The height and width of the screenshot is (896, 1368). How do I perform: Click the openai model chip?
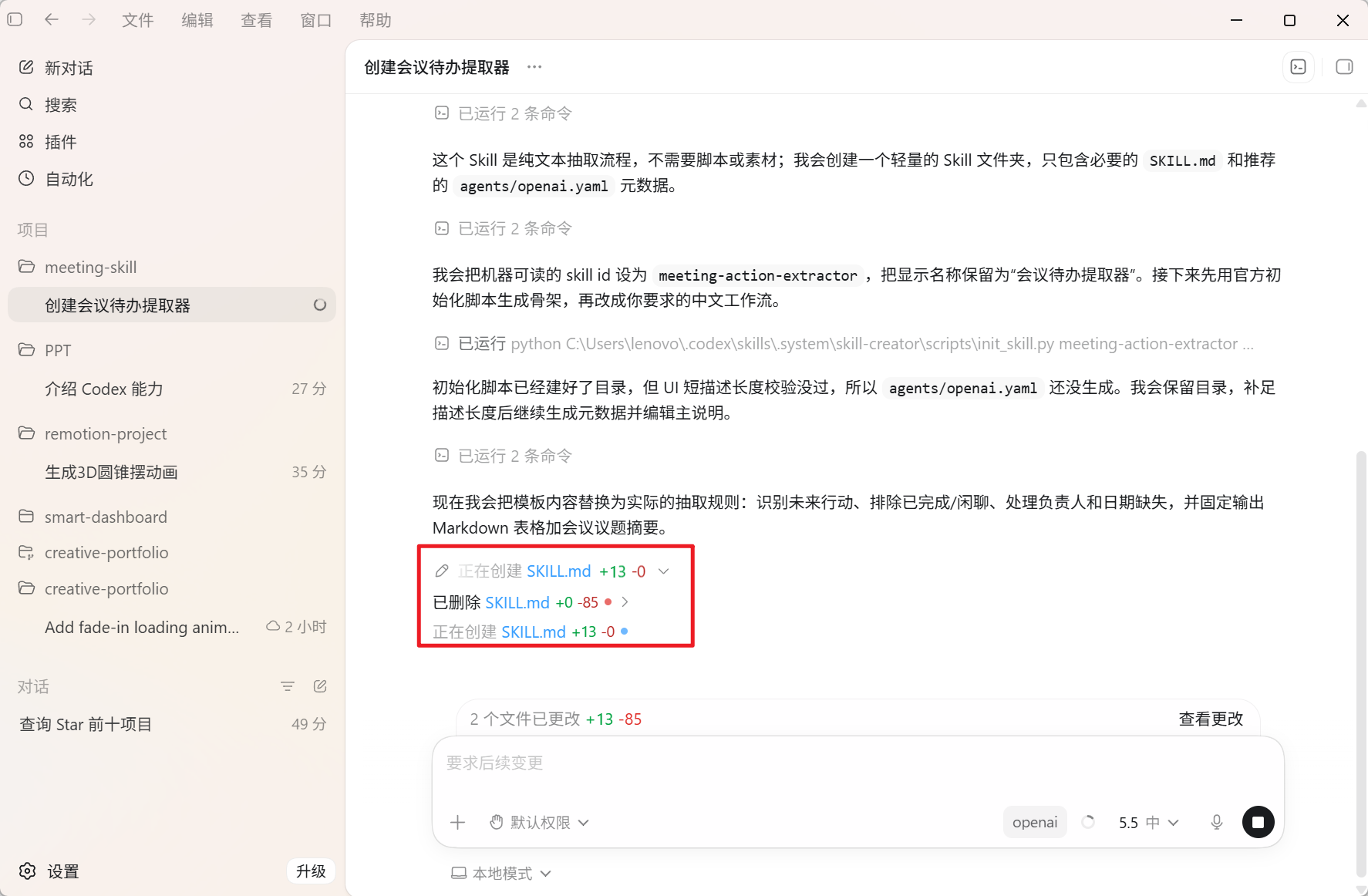pyautogui.click(x=1035, y=822)
